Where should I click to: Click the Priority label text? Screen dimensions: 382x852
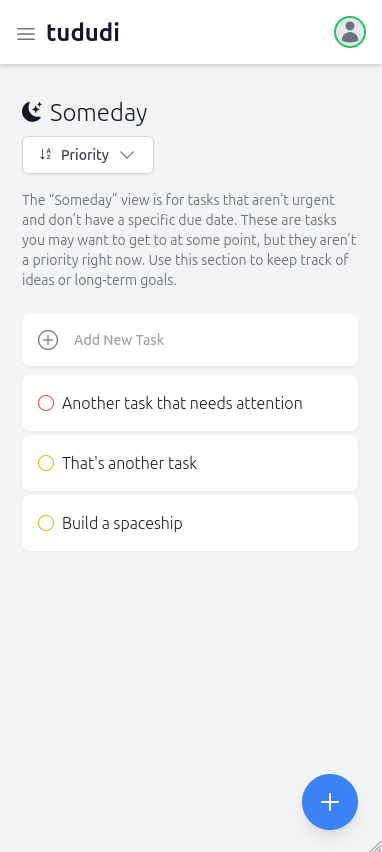(85, 155)
